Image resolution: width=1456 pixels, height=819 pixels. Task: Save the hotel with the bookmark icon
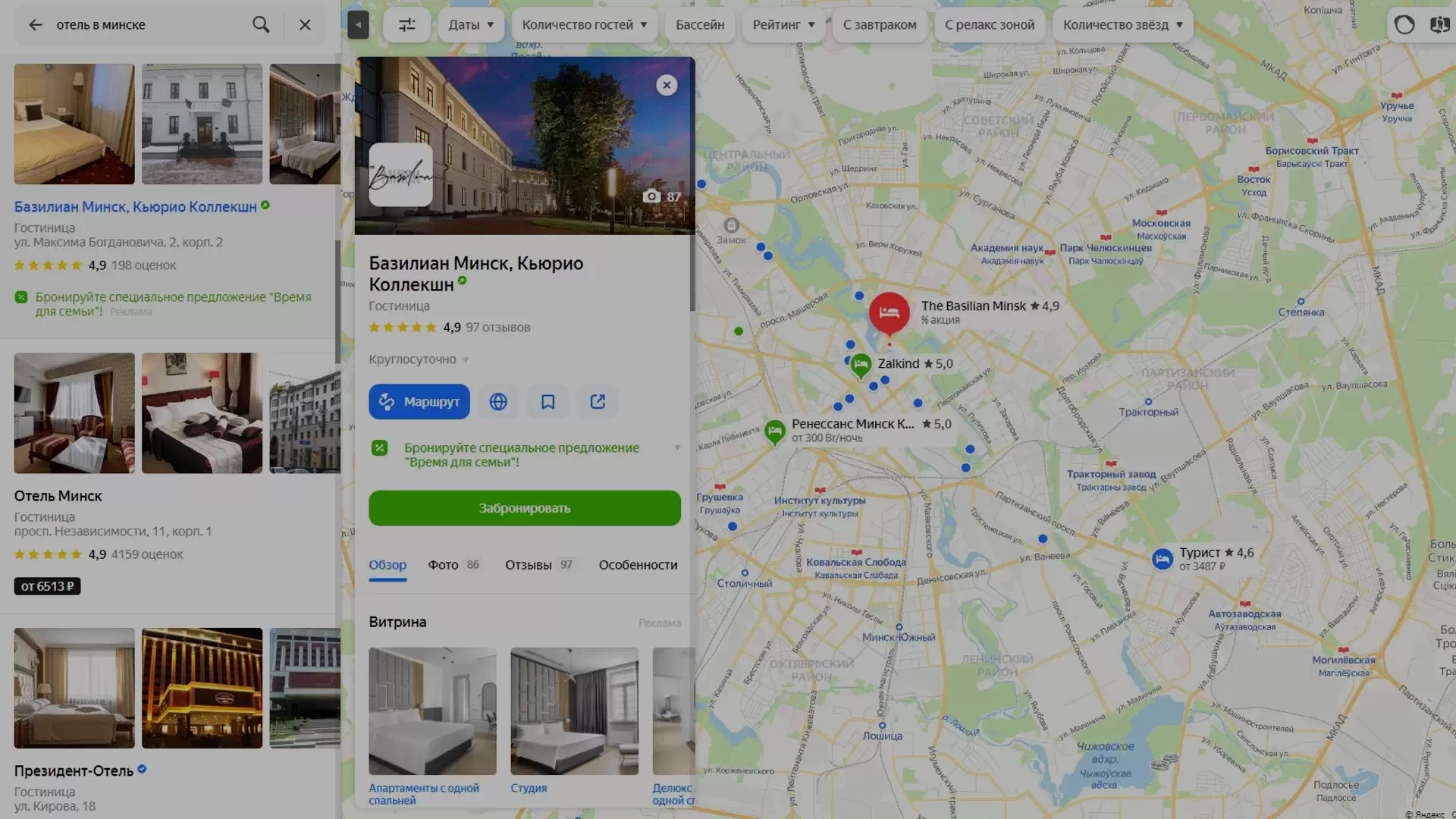(x=548, y=402)
